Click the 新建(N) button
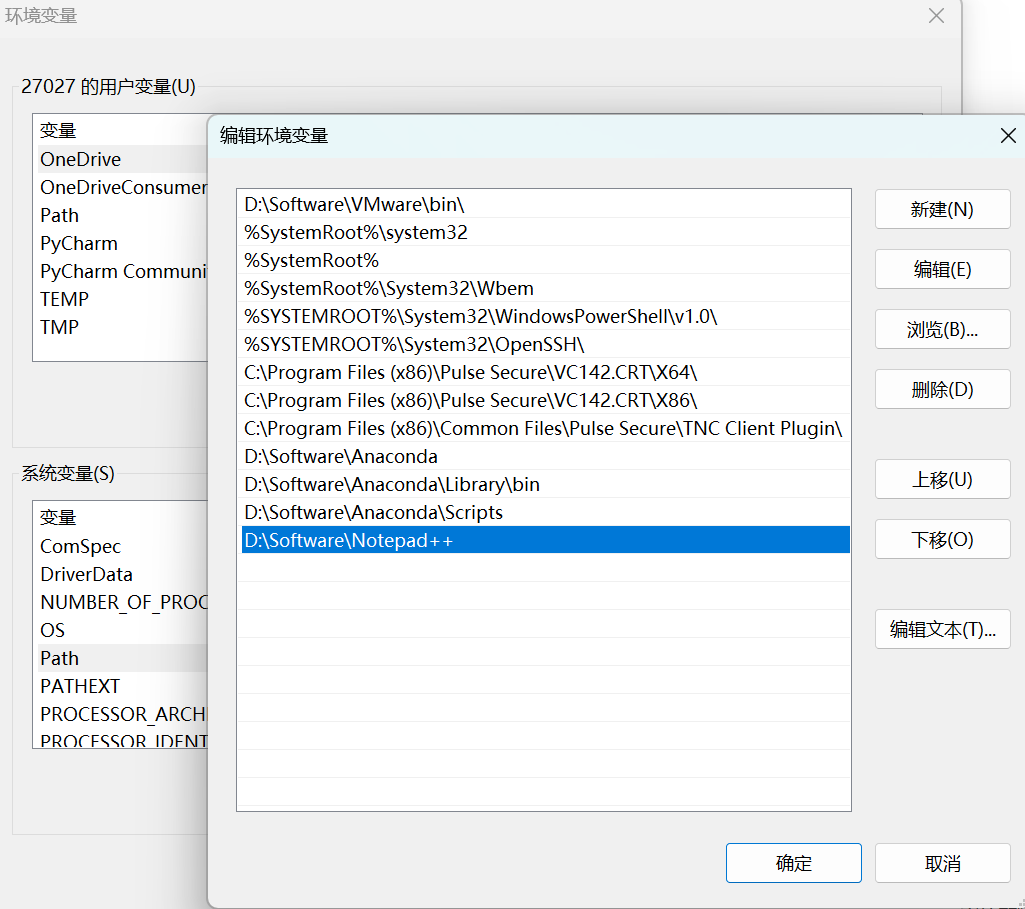 (942, 210)
